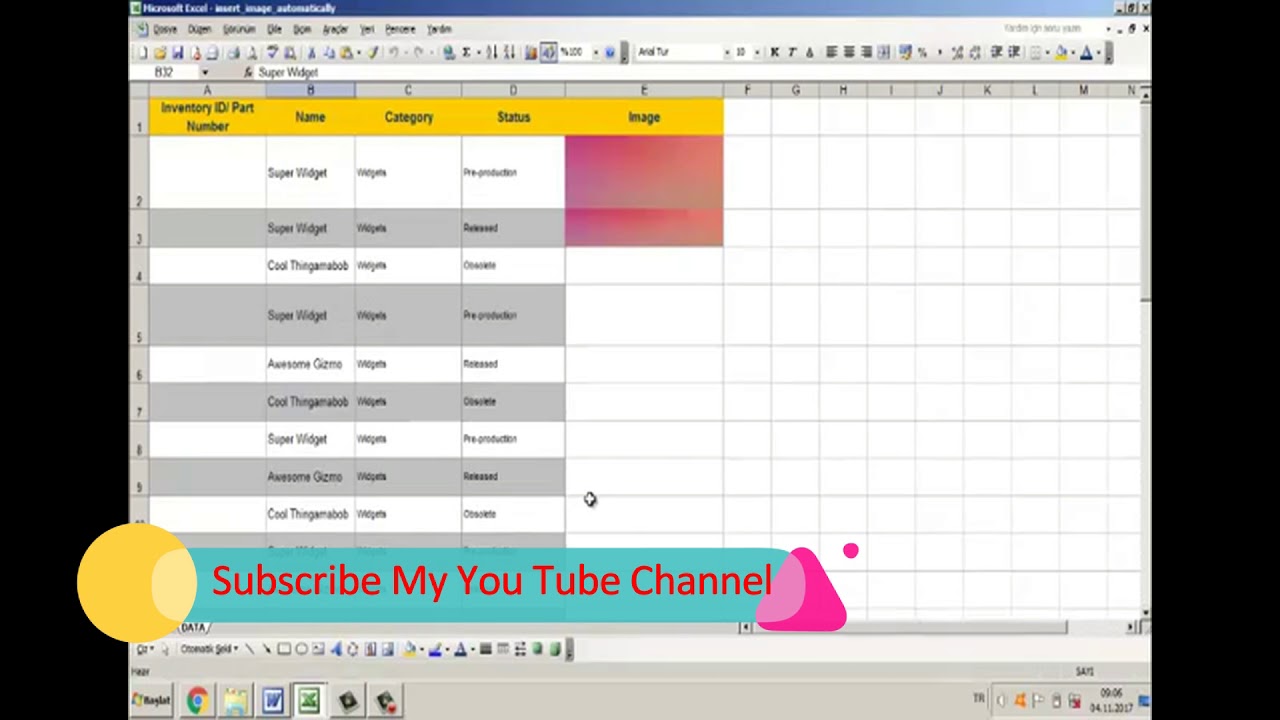
Task: Click the Open folder icon in the toolbar
Action: [159, 52]
